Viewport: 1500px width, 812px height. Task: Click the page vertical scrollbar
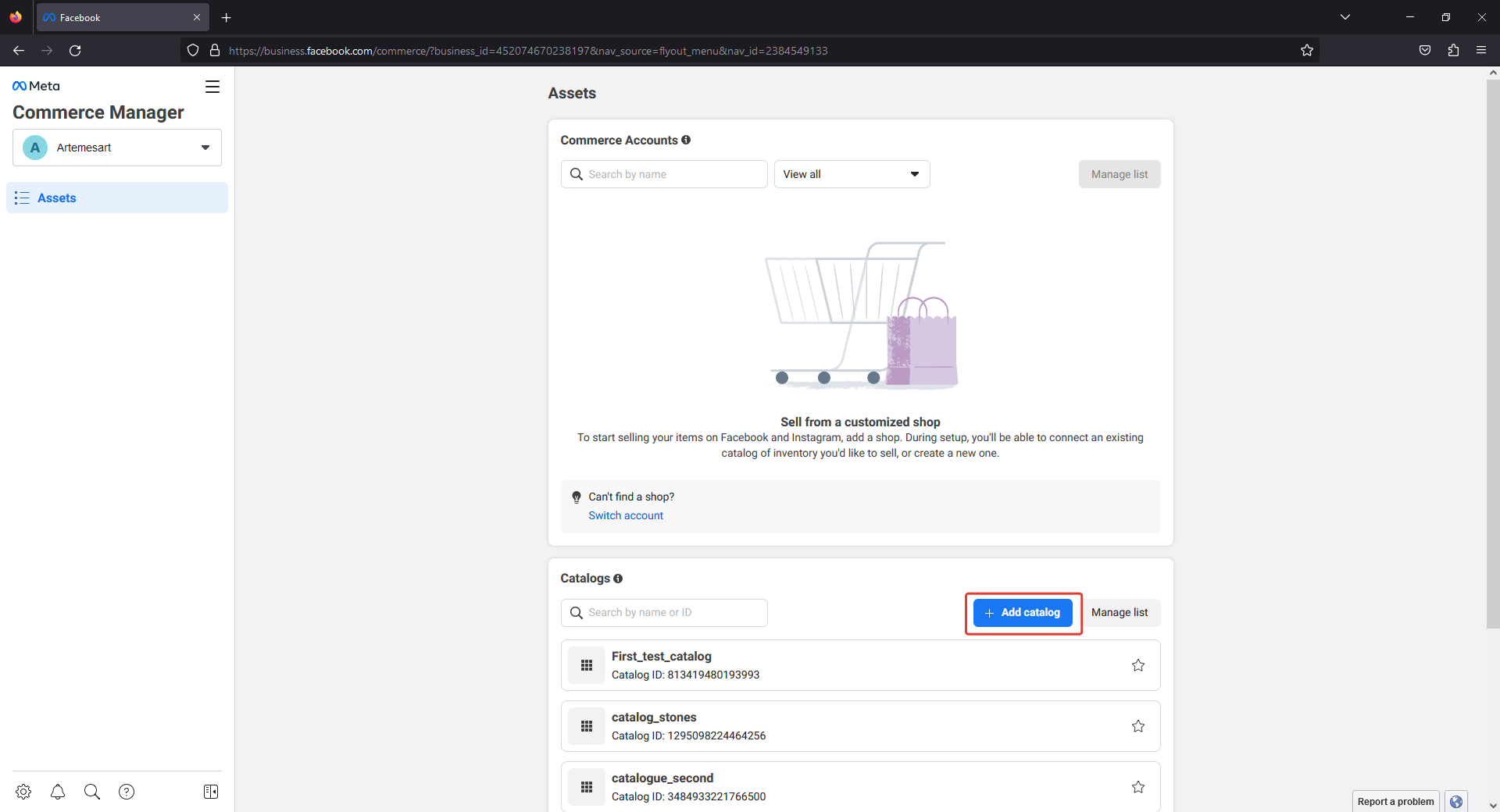[x=1493, y=353]
